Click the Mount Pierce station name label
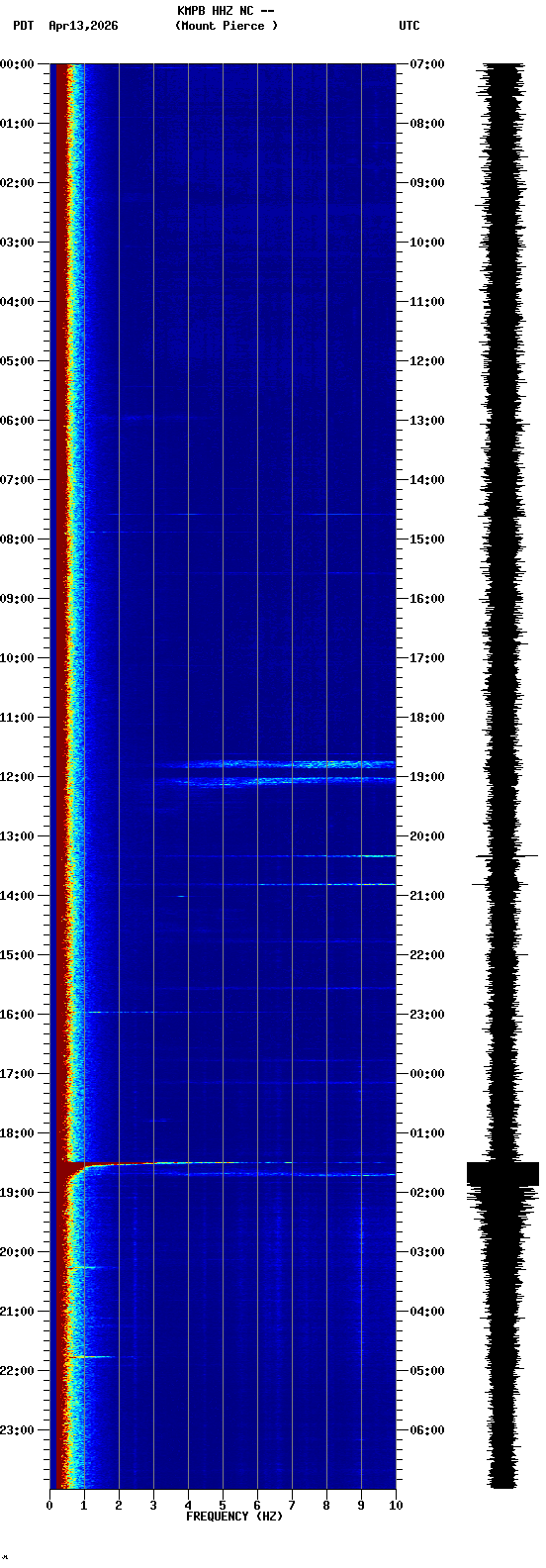Image resolution: width=546 pixels, height=1568 pixels. (x=227, y=26)
